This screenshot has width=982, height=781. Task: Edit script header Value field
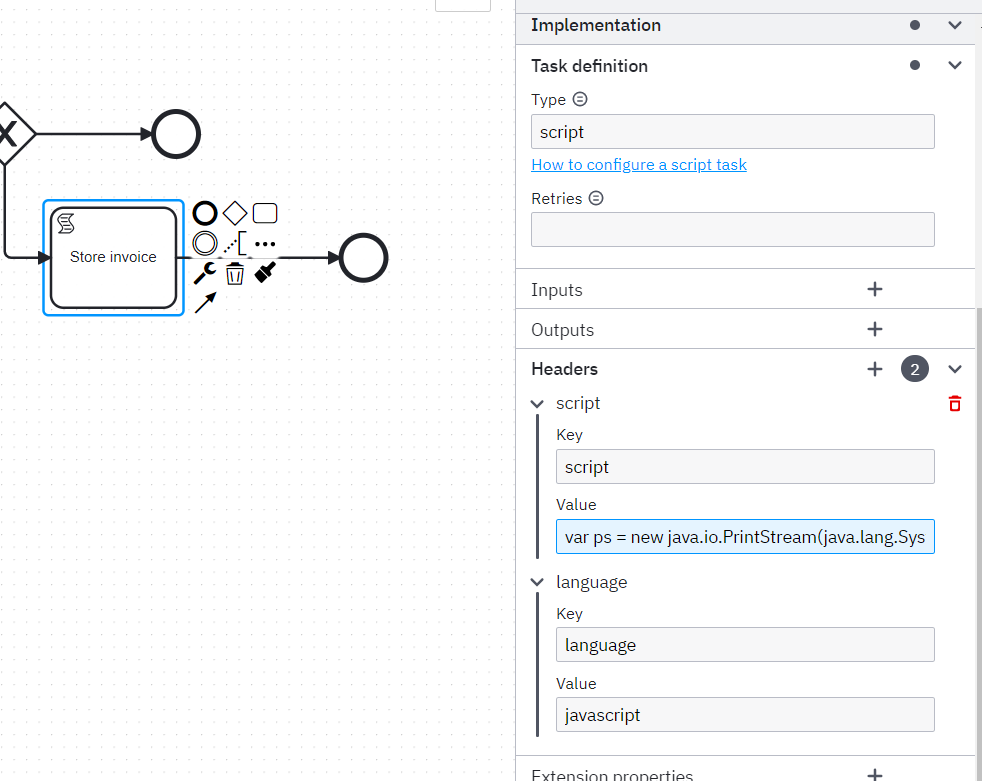tap(745, 537)
